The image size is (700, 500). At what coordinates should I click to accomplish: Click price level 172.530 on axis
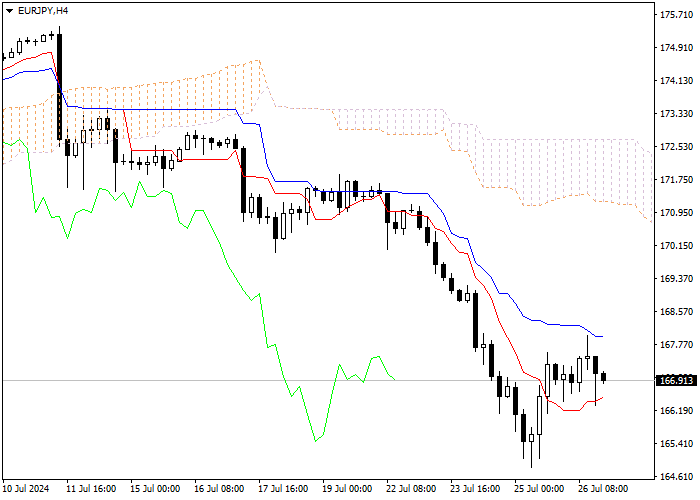[676, 147]
